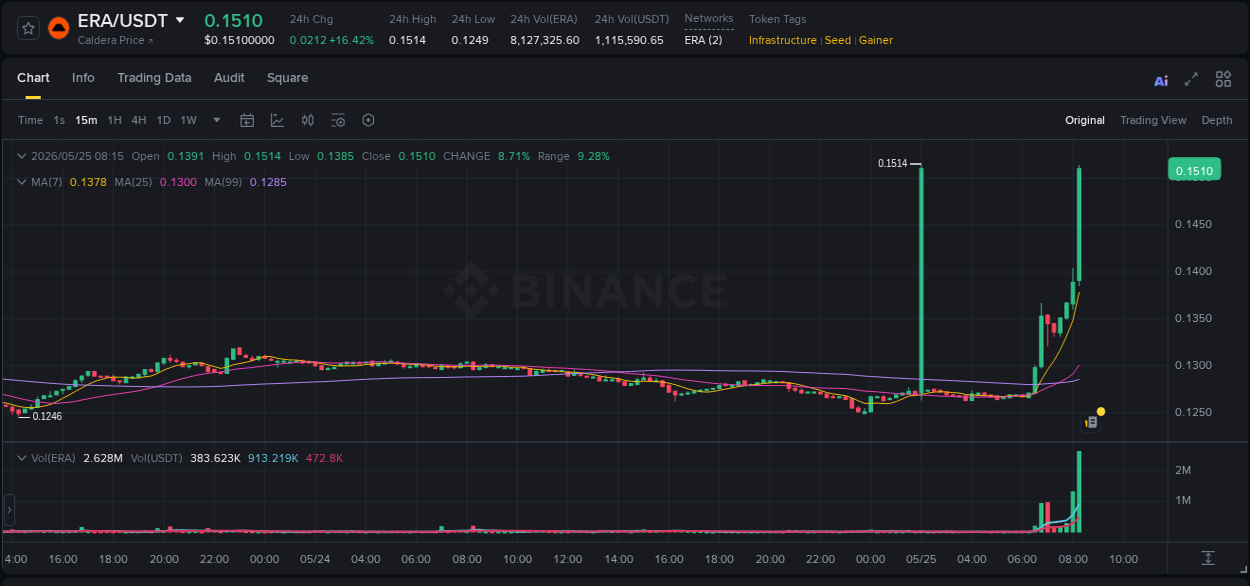This screenshot has height=586, width=1250.
Task: Click the 24h Vol(ERA) value 8,127,325.60
Action: point(545,40)
